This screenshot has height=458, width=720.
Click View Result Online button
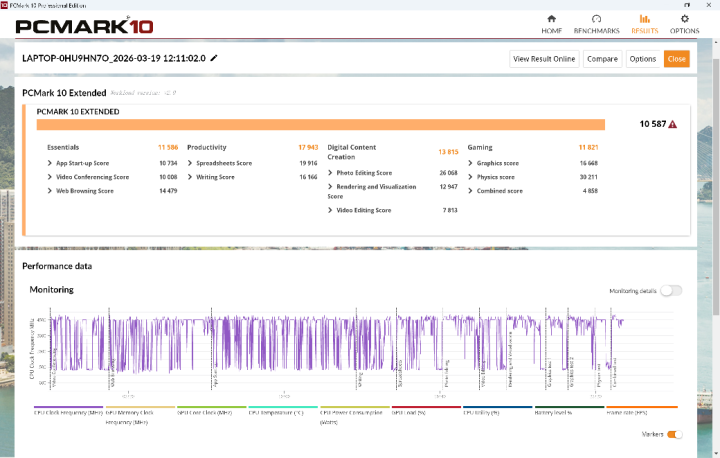[x=544, y=59]
